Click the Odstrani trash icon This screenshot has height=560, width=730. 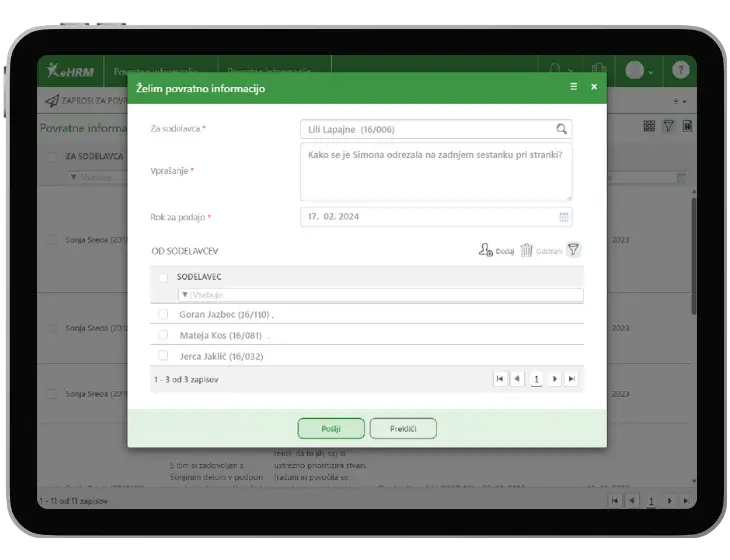pos(527,250)
